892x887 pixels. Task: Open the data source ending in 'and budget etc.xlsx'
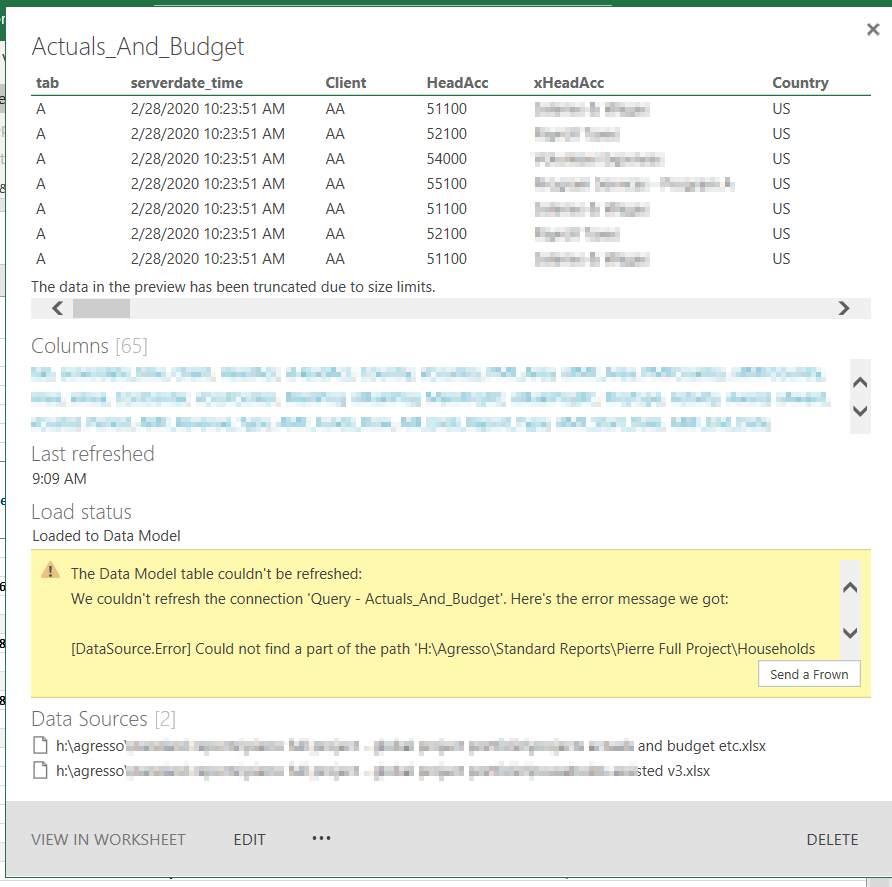411,745
